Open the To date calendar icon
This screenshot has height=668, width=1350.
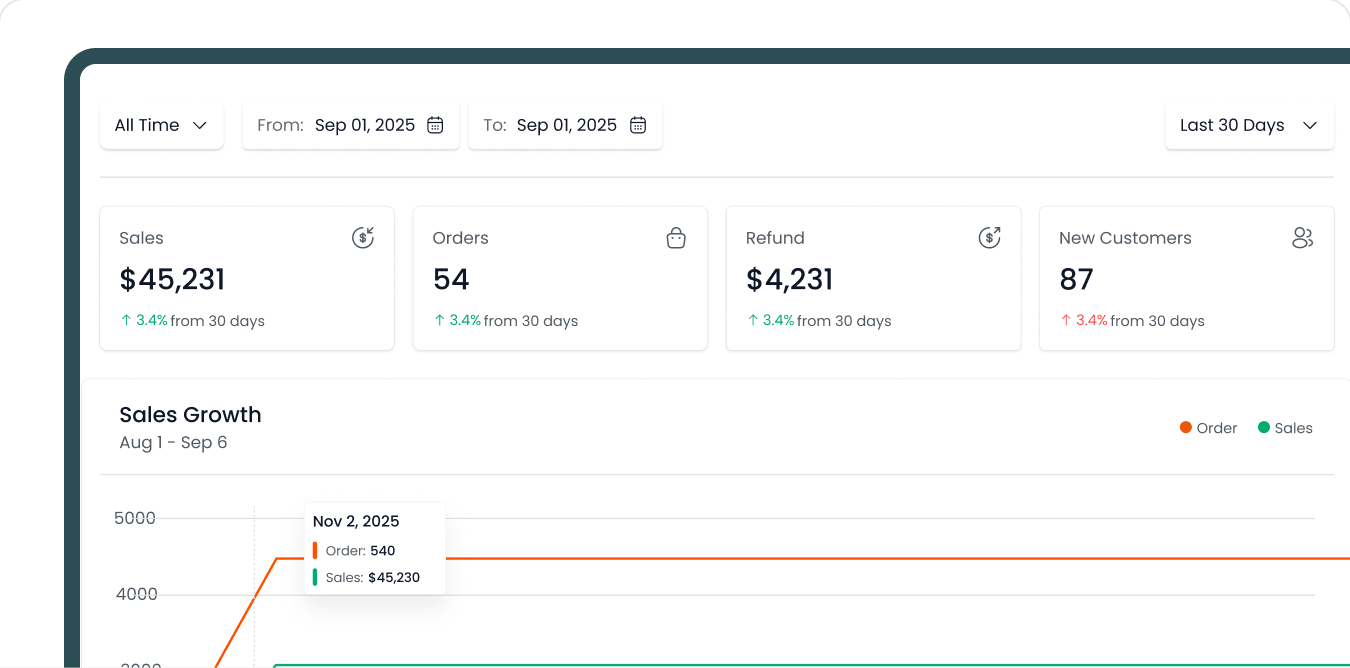point(638,125)
